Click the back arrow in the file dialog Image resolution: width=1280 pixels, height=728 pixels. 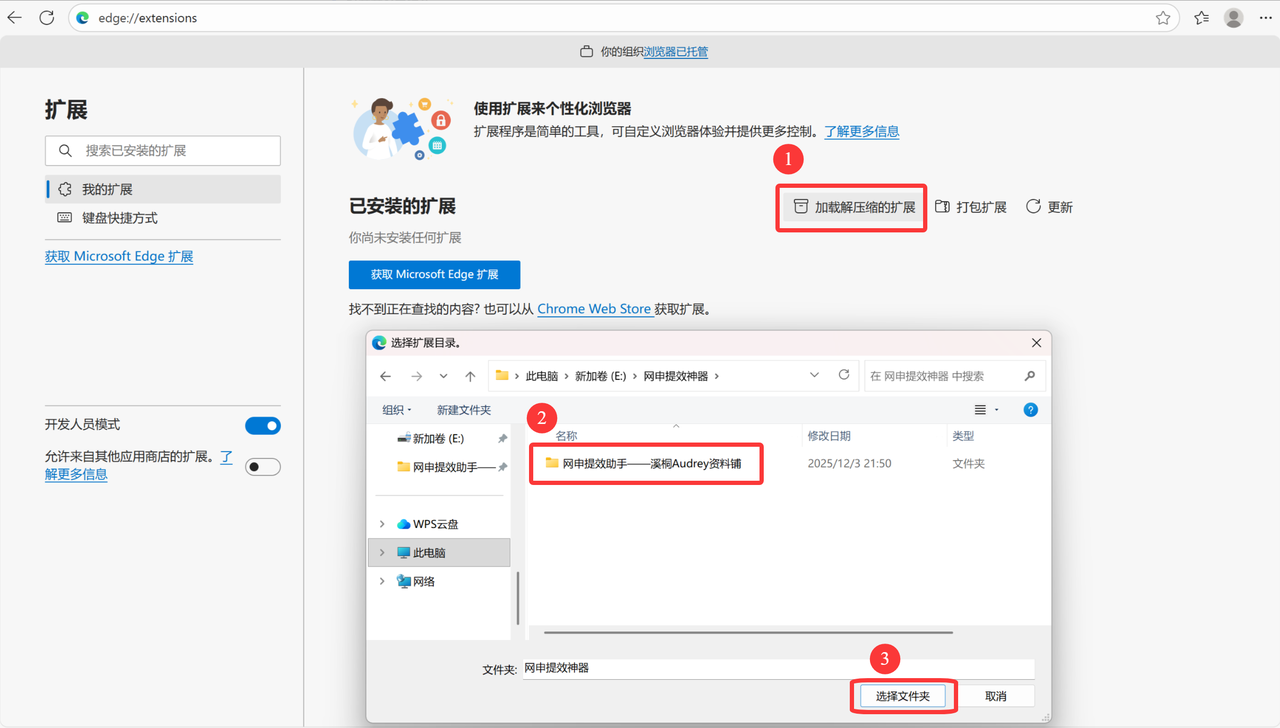(386, 375)
